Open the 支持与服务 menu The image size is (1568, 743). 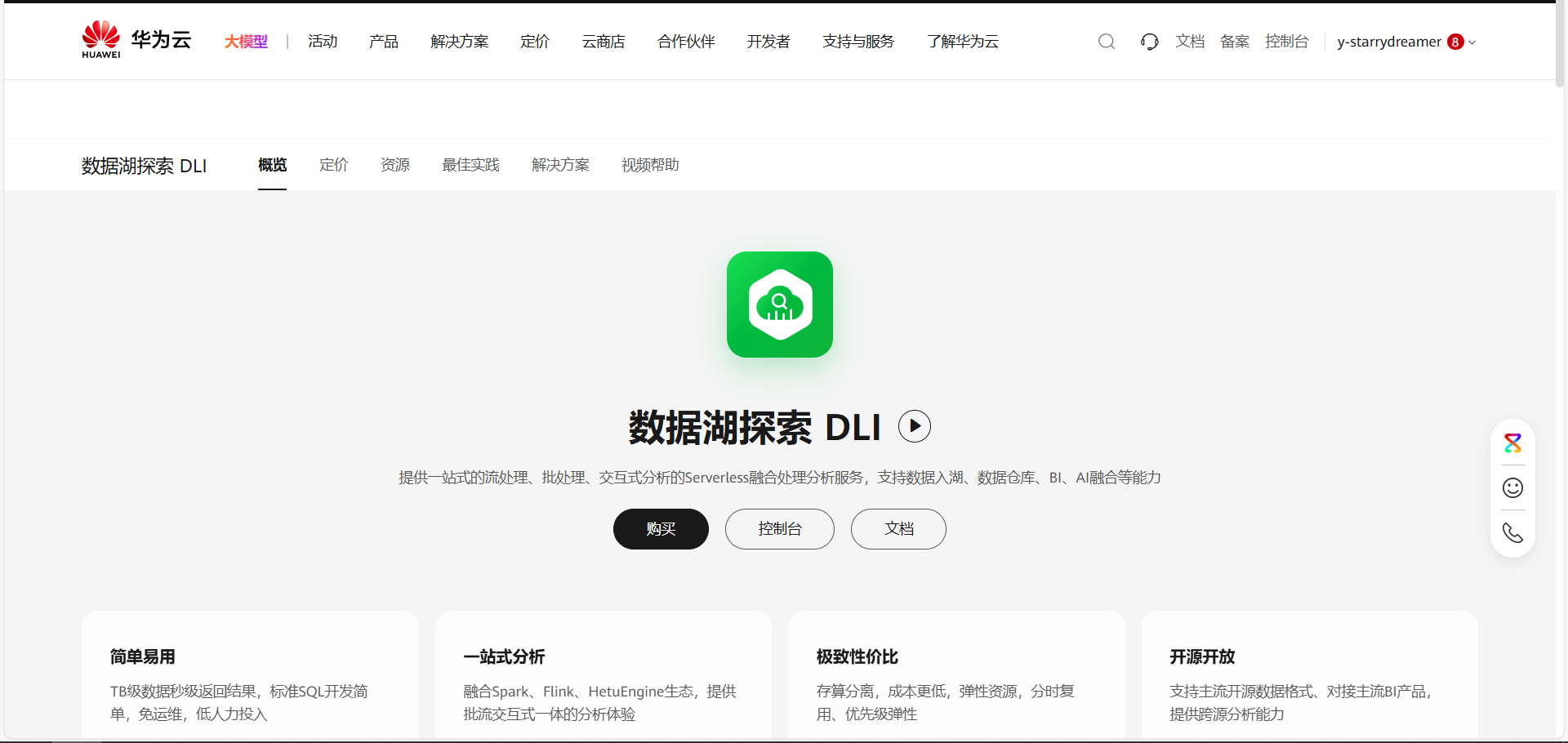click(858, 42)
